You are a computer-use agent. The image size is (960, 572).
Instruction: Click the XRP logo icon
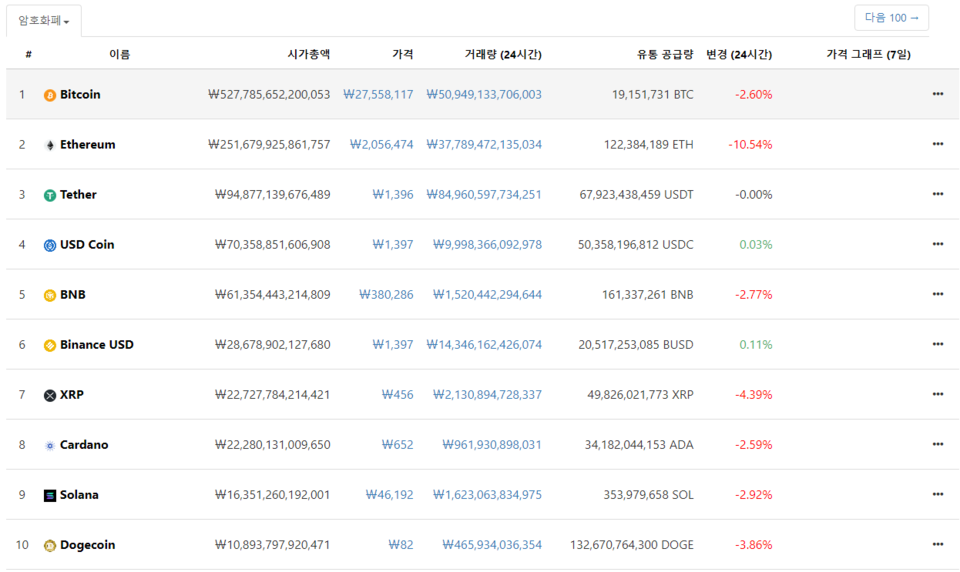[x=50, y=395]
